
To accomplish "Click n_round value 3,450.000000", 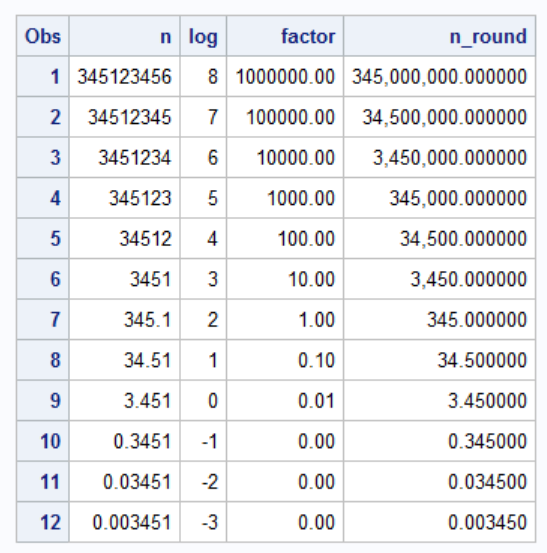I will pyautogui.click(x=439, y=279).
